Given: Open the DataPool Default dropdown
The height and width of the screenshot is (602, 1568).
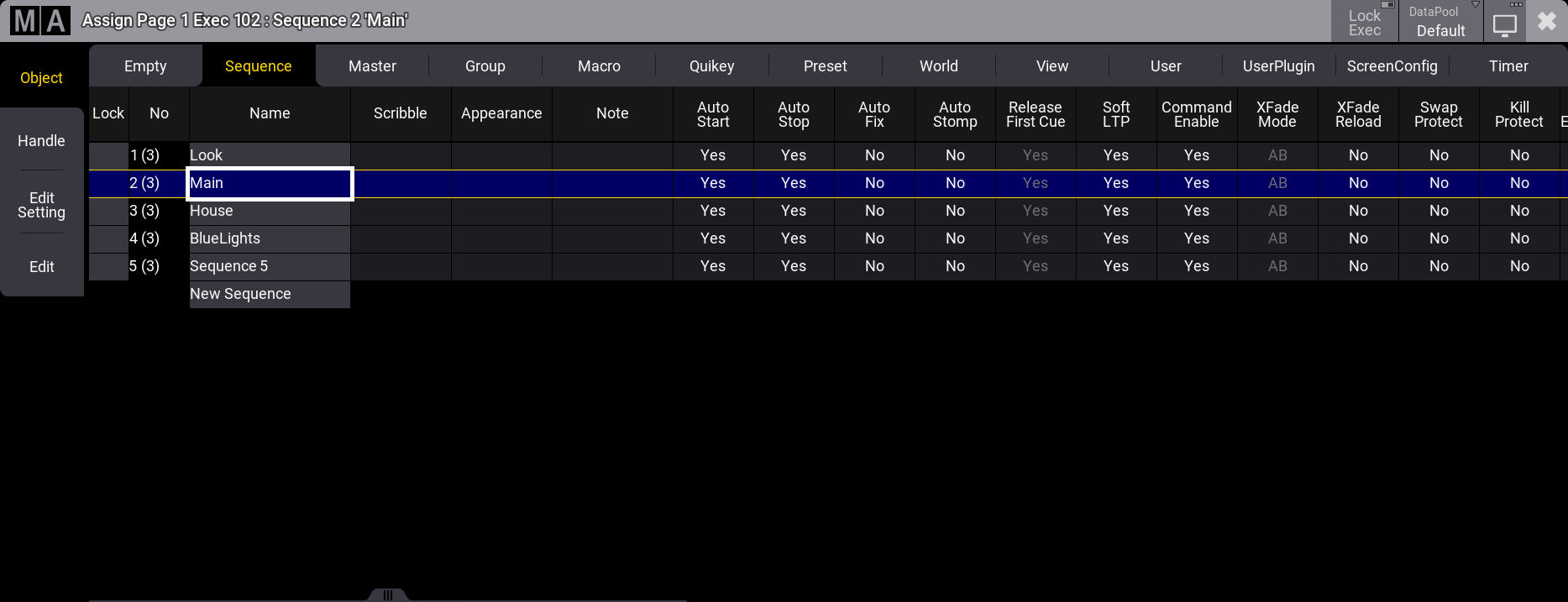Looking at the screenshot, I should coord(1440,23).
